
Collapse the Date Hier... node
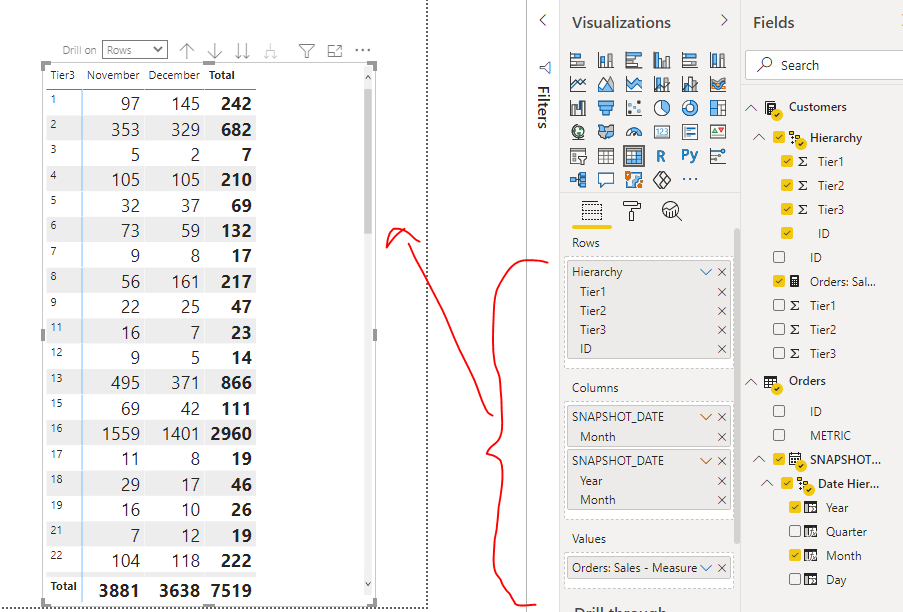point(767,483)
